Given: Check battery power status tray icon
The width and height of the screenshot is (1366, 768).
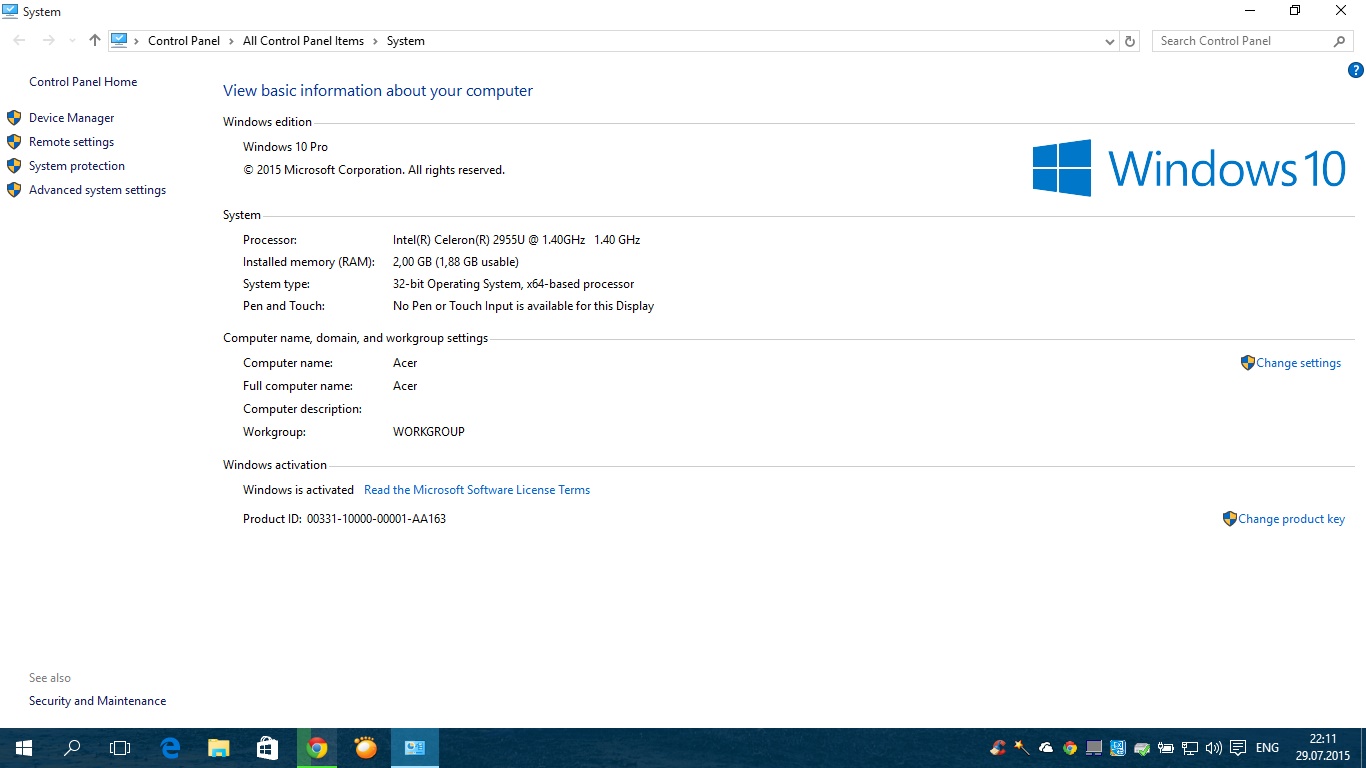Looking at the screenshot, I should [1166, 748].
